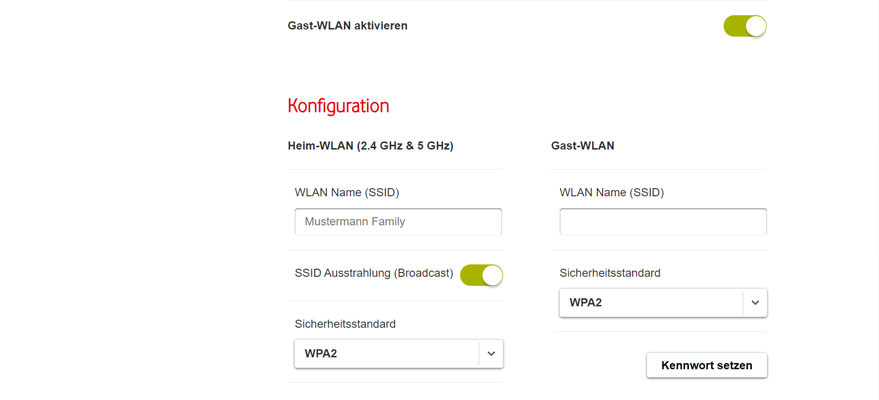Click the red Konfiguration heading
879x400 pixels.
click(x=338, y=106)
